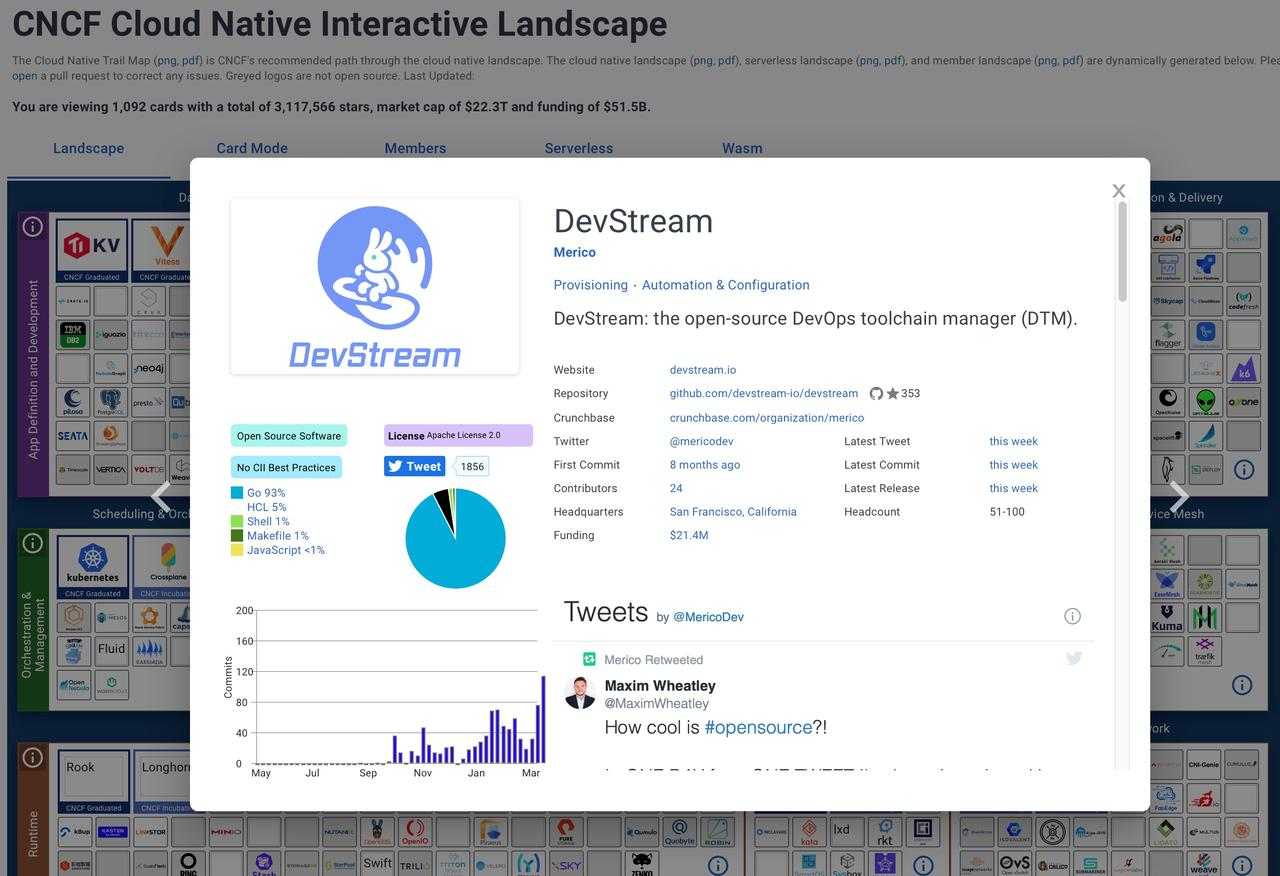
Task: Click the Go 93% language color swatch
Action: [236, 492]
